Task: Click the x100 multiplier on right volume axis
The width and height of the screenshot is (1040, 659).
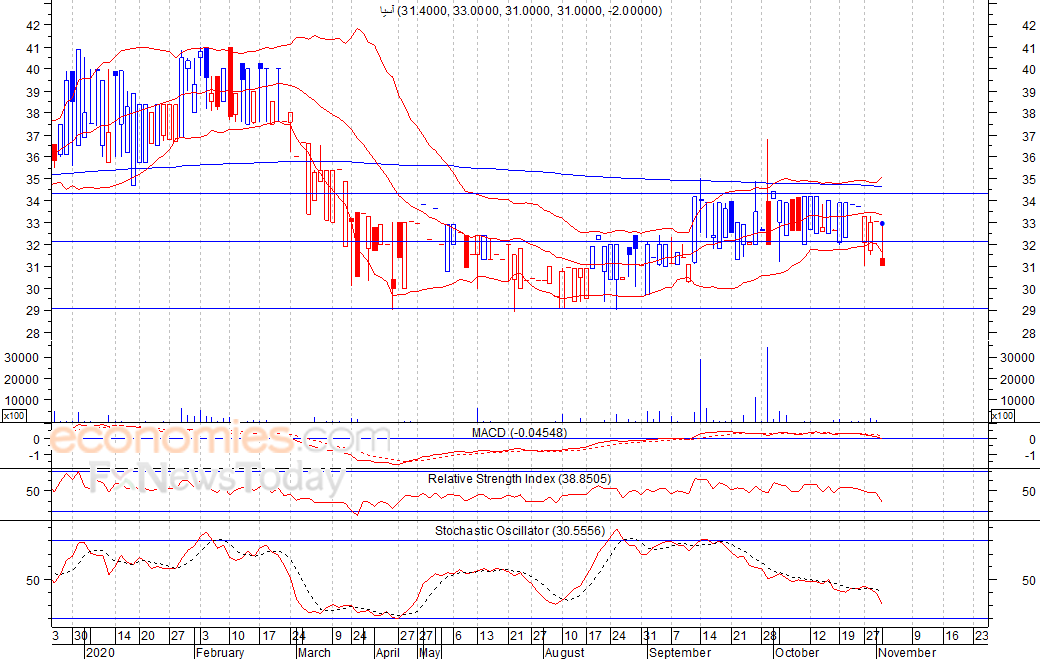Action: tap(1002, 416)
